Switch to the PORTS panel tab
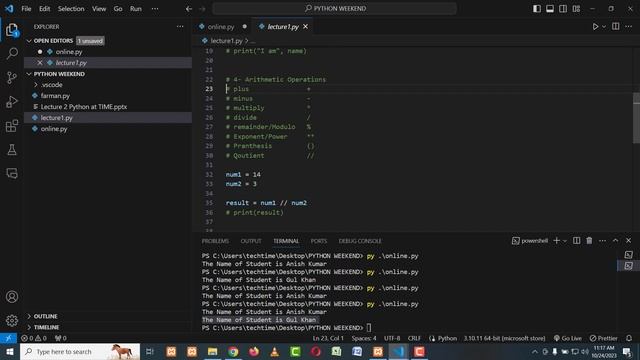This screenshot has width=640, height=360. coord(319,241)
